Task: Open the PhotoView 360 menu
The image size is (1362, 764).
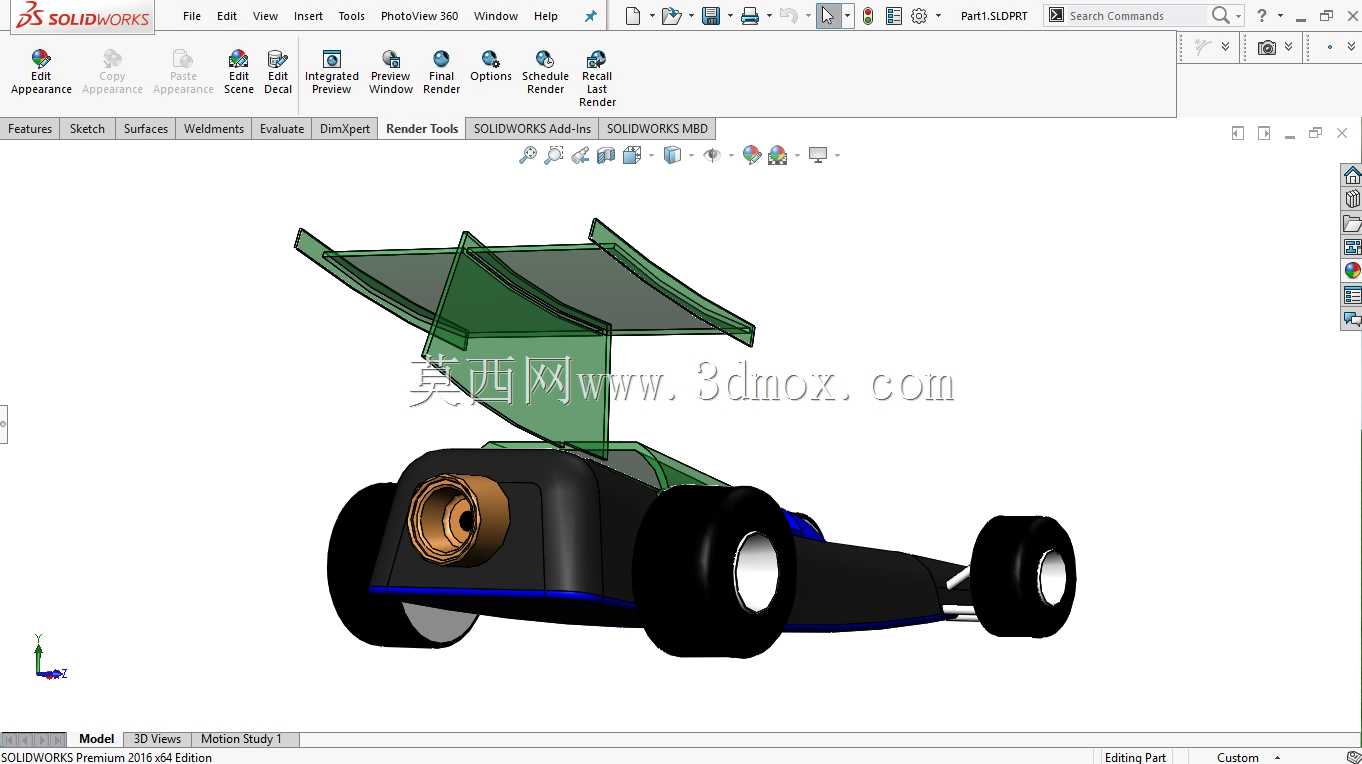Action: [420, 16]
